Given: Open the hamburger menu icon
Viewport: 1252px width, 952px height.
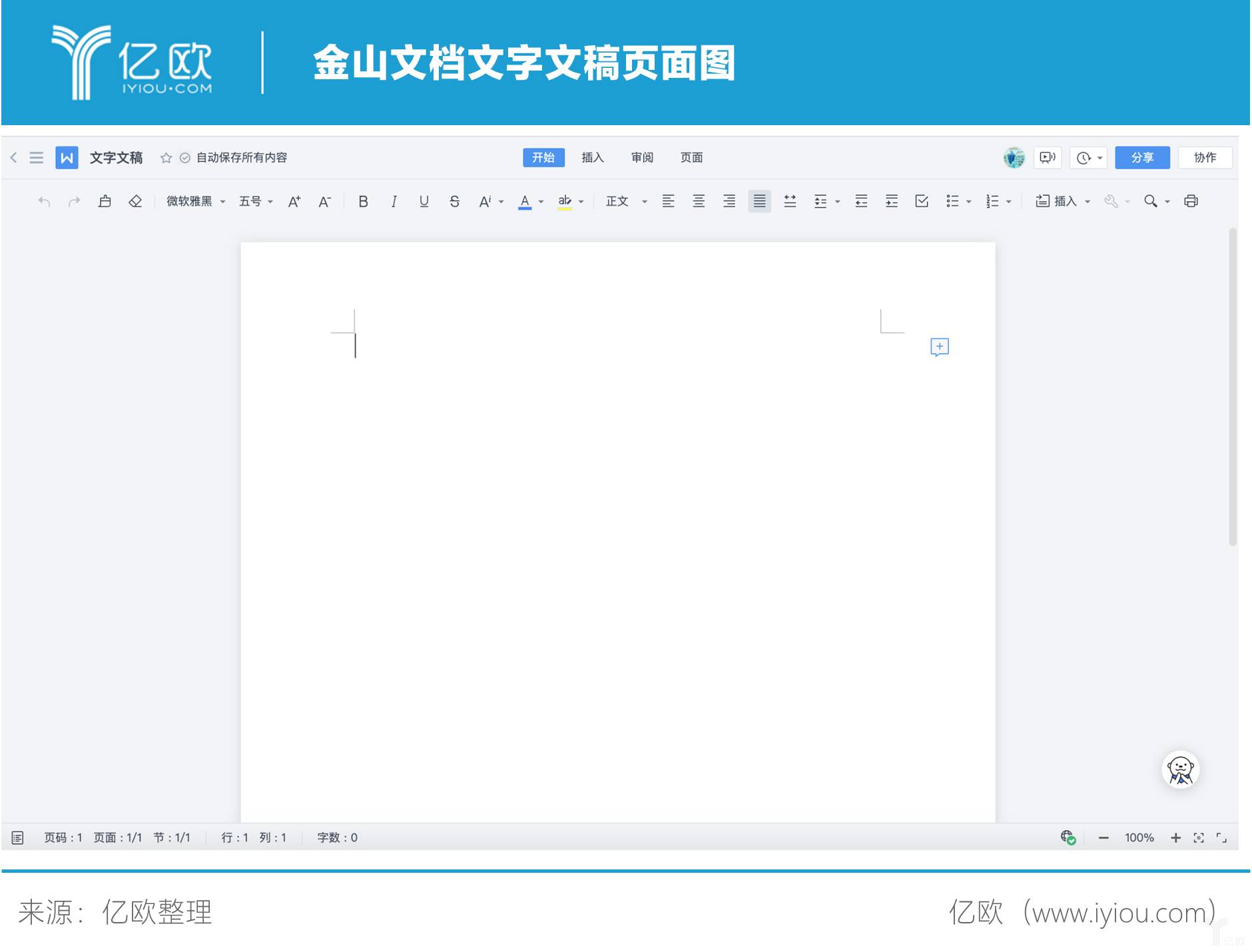Looking at the screenshot, I should coord(37,158).
